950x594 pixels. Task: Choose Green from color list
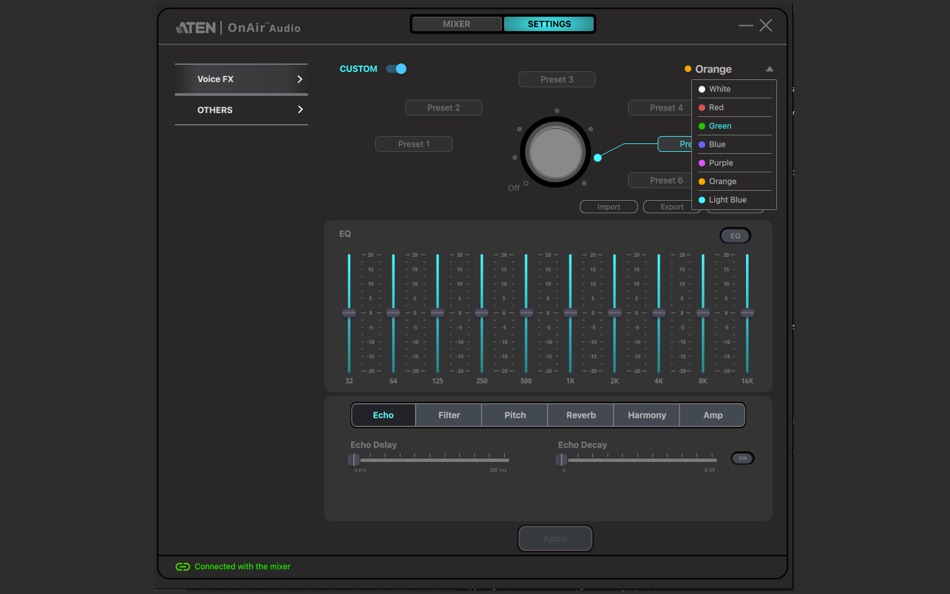[x=734, y=126]
